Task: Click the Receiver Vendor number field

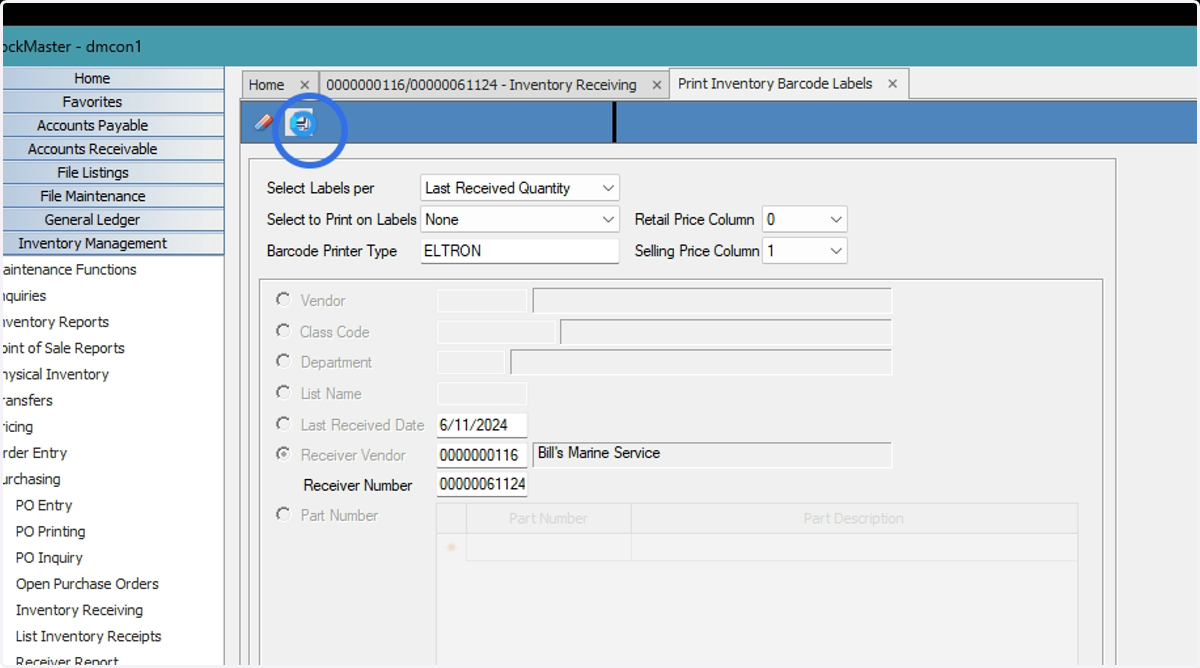Action: pos(482,456)
